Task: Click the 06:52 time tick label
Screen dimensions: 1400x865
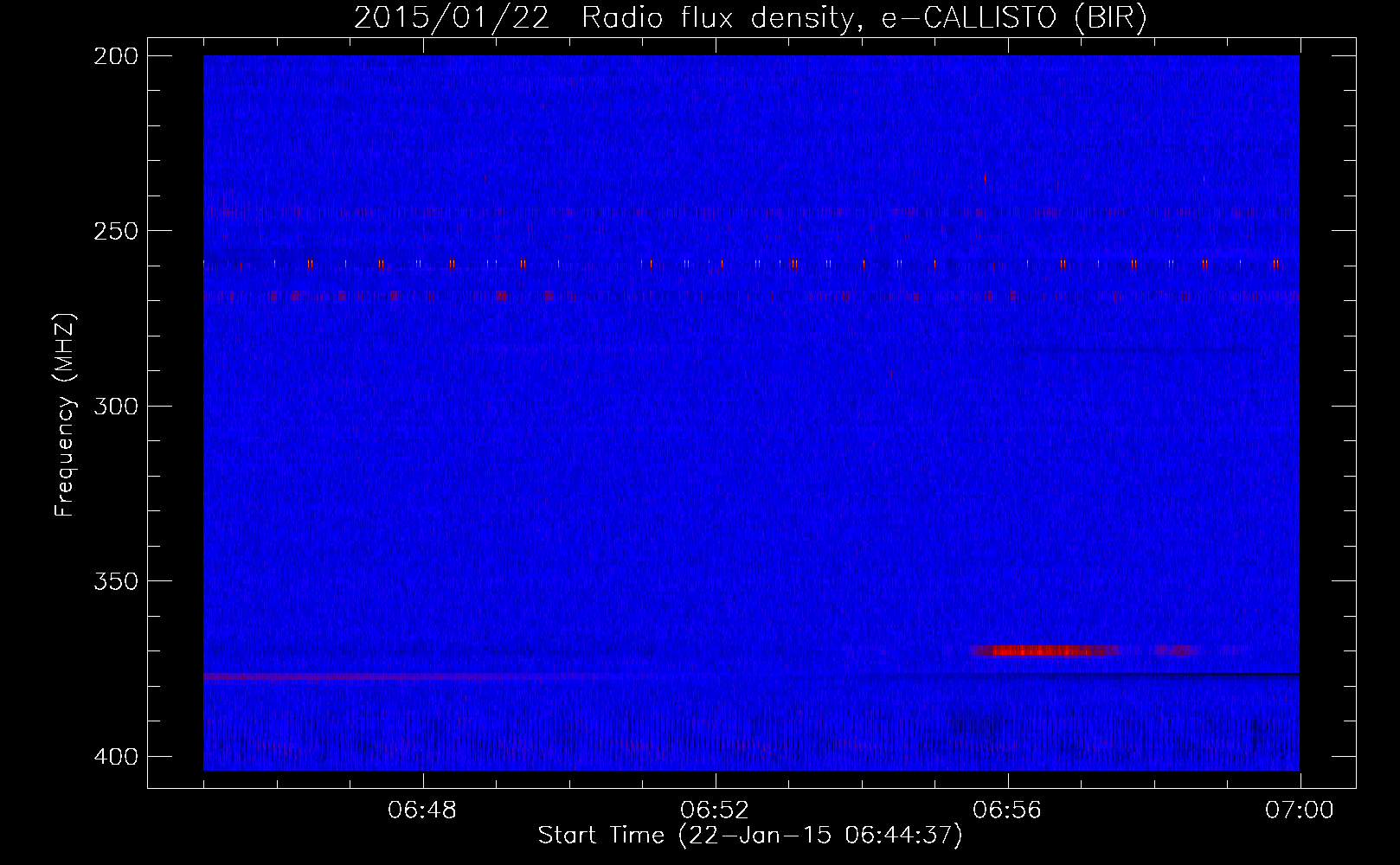Action: (715, 811)
